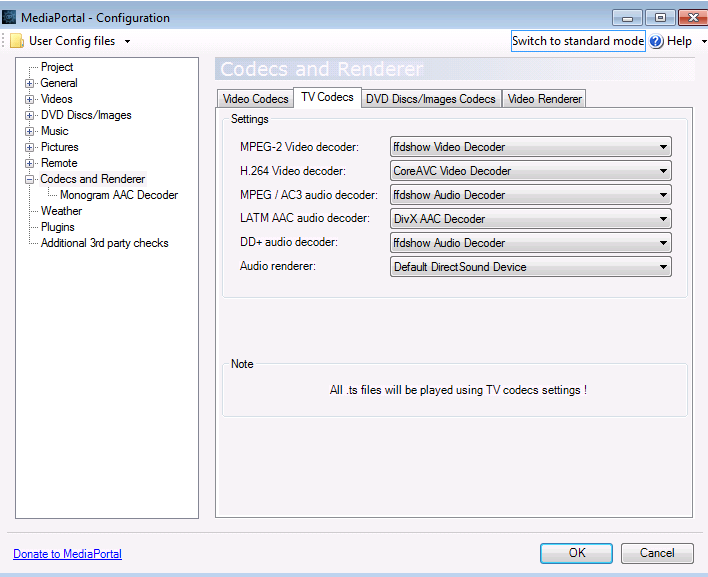This screenshot has width=708, height=577.
Task: Click the Donate to MediaPortal link
Action: point(67,554)
